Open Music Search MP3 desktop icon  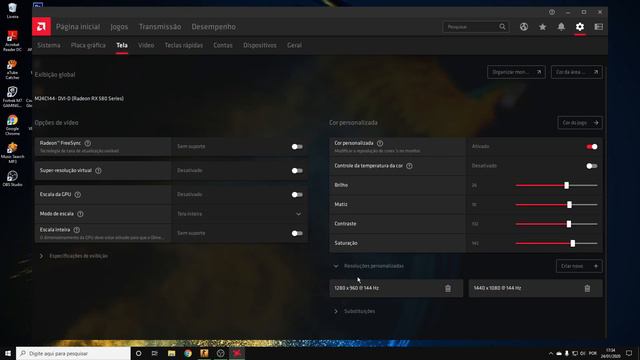tap(12, 153)
